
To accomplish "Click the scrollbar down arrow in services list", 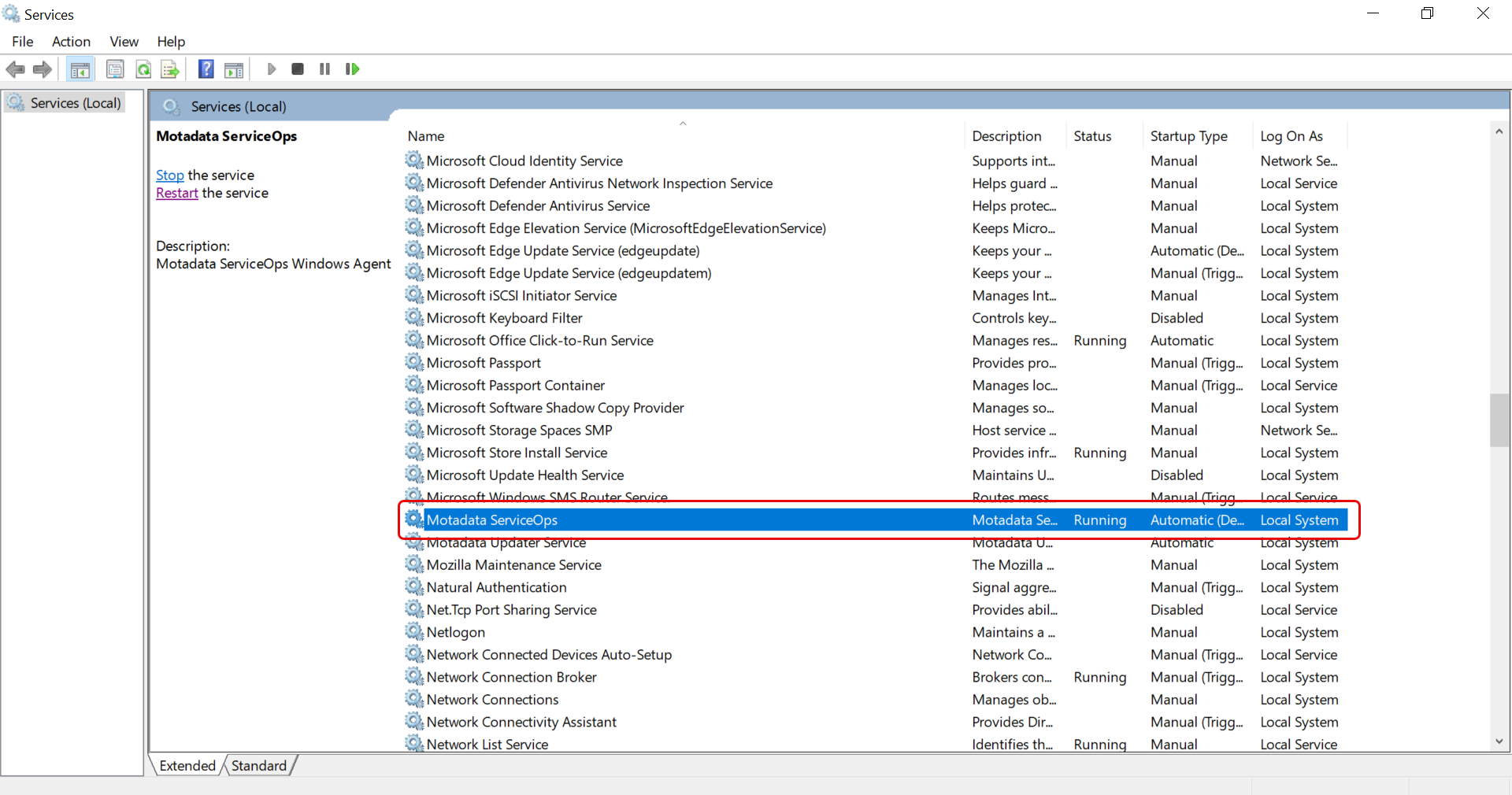I will (1499, 741).
